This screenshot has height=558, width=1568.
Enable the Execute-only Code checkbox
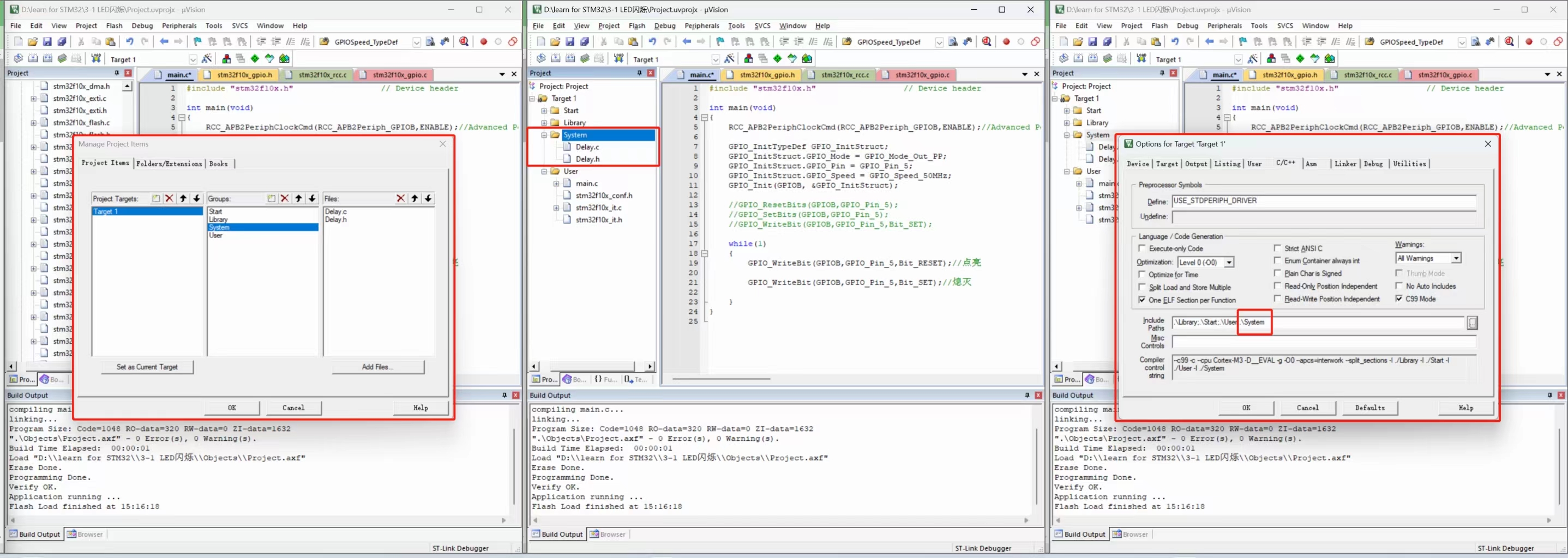[x=1143, y=248]
